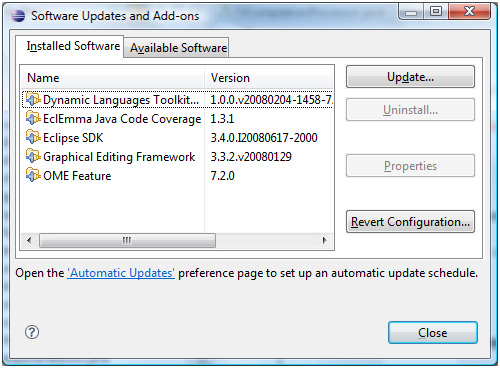Viewport: 500px width, 368px height.
Task: Click the Revert Configuration... button
Action: pyautogui.click(x=410, y=222)
